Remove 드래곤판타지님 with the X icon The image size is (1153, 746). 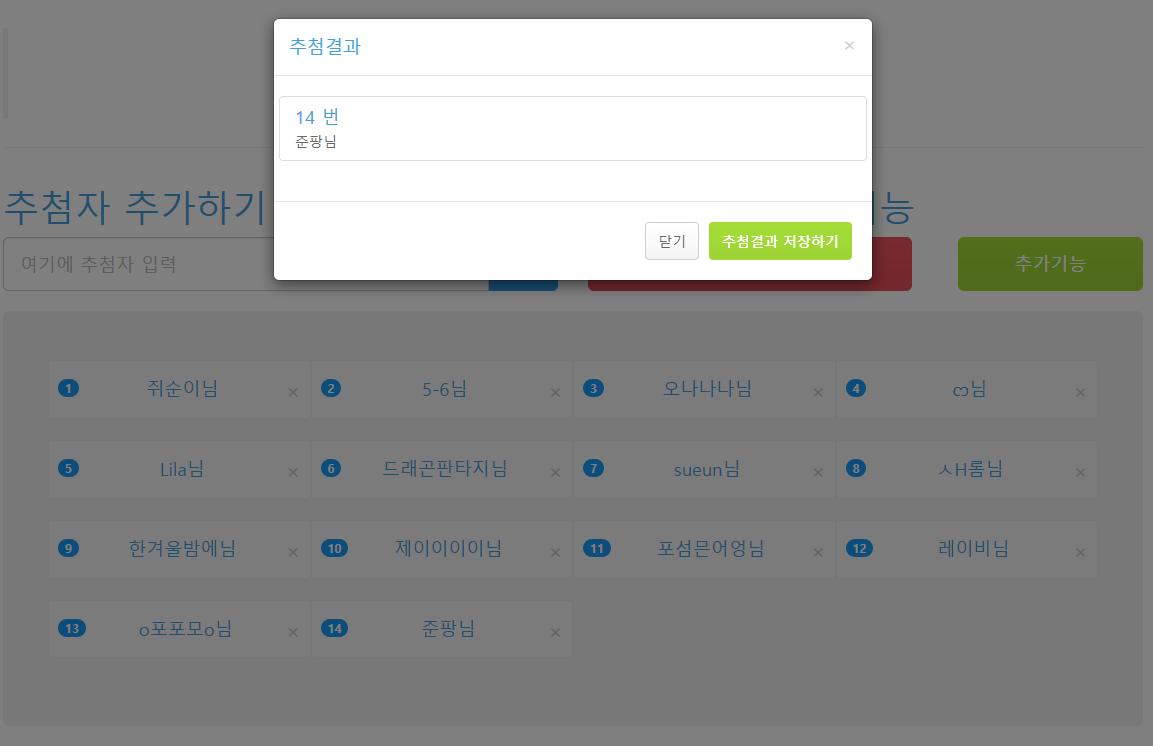(555, 473)
